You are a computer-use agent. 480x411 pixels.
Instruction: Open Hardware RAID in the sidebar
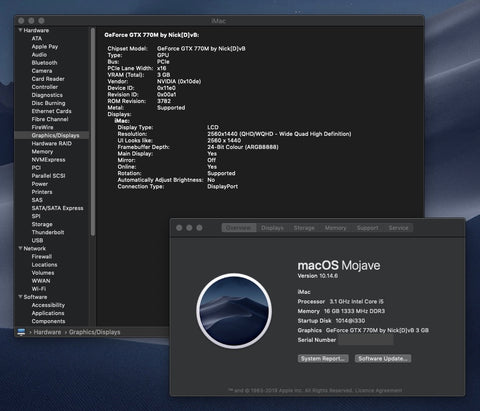click(51, 143)
